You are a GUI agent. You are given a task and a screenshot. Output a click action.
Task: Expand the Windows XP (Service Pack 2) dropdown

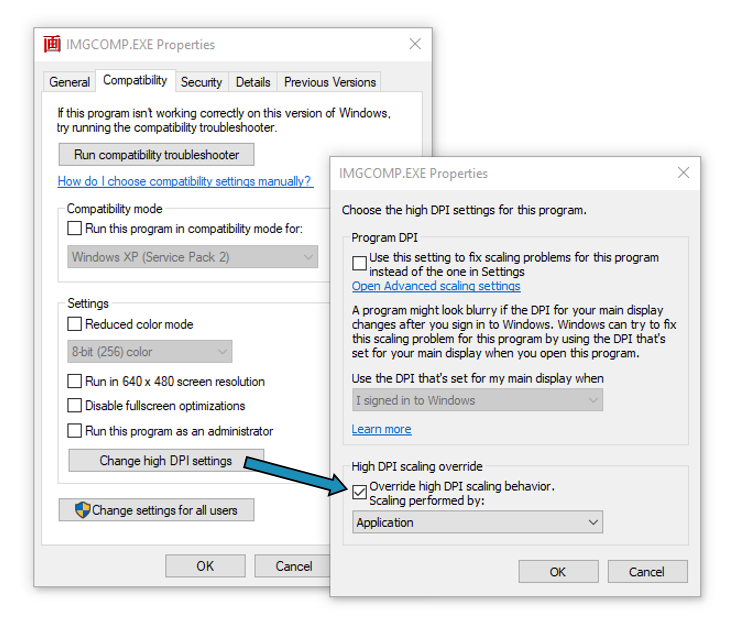click(x=192, y=257)
